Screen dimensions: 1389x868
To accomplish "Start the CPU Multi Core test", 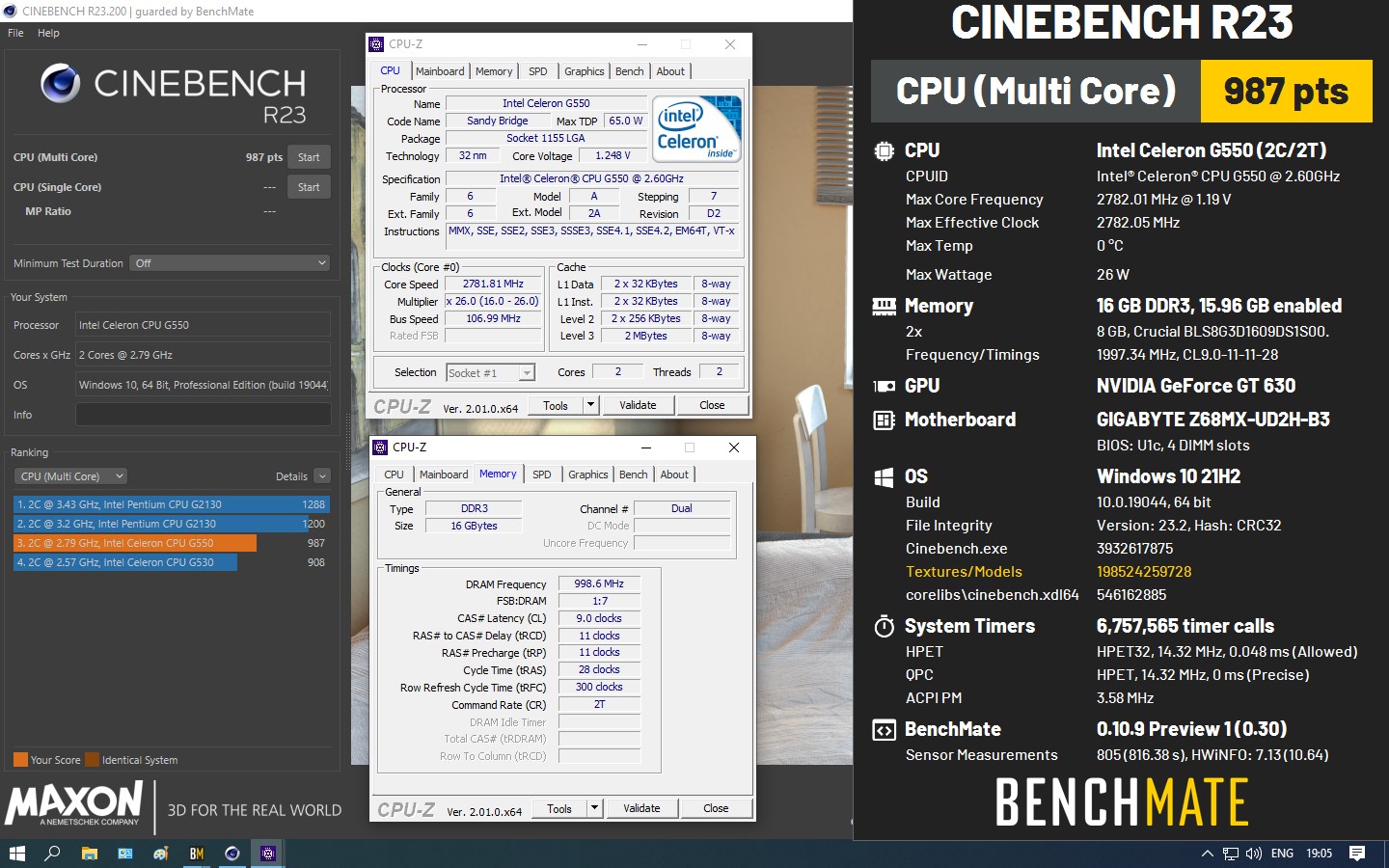I will [309, 157].
